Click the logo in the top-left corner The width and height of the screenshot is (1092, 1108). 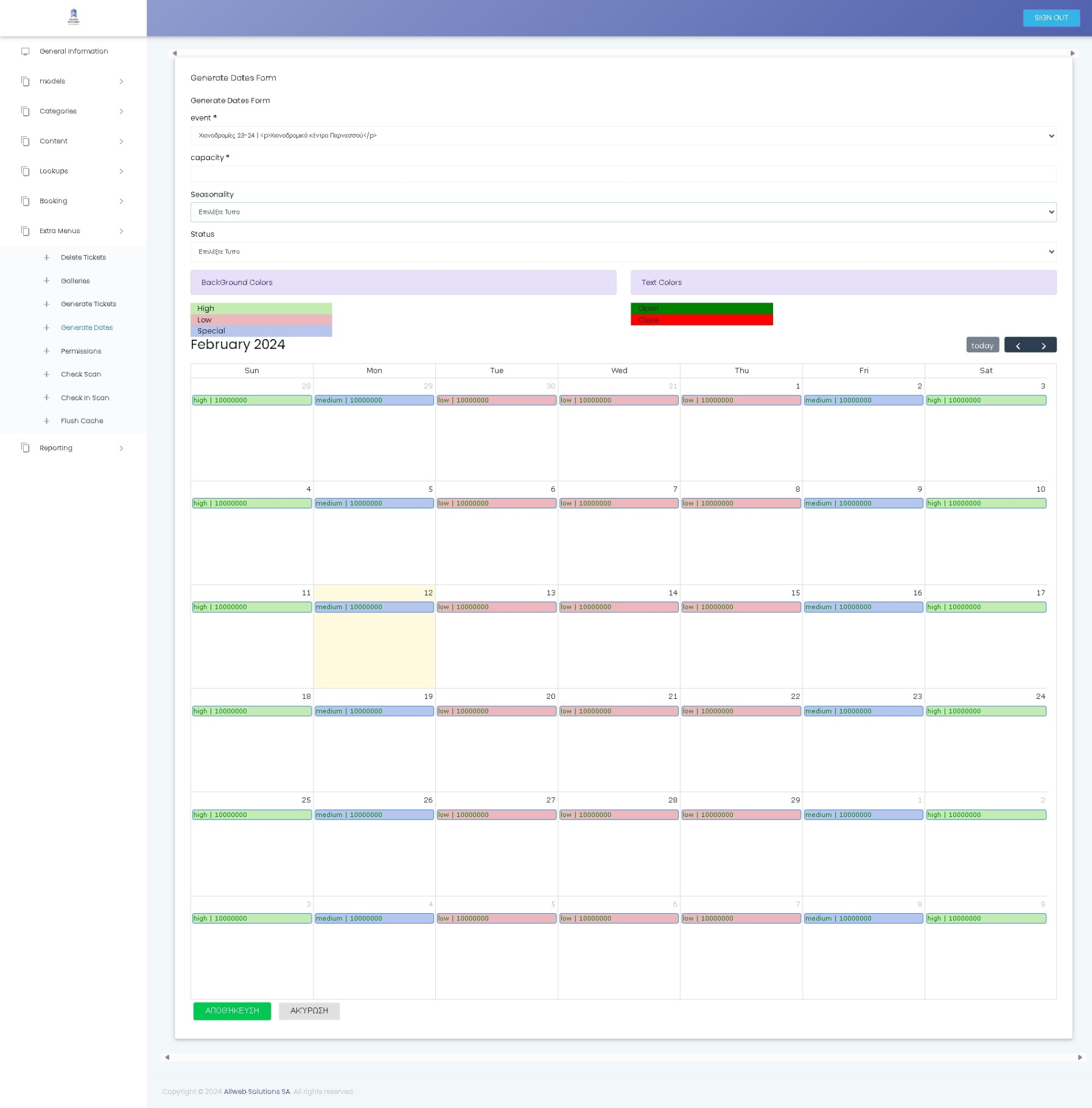74,17
